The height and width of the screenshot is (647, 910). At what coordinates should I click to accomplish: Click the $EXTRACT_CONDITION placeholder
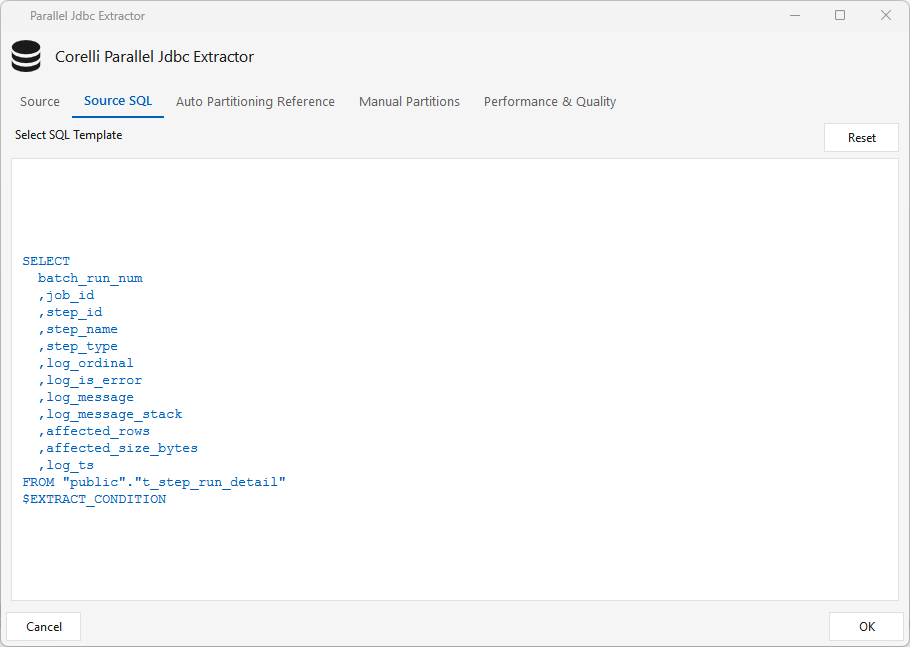tap(94, 499)
